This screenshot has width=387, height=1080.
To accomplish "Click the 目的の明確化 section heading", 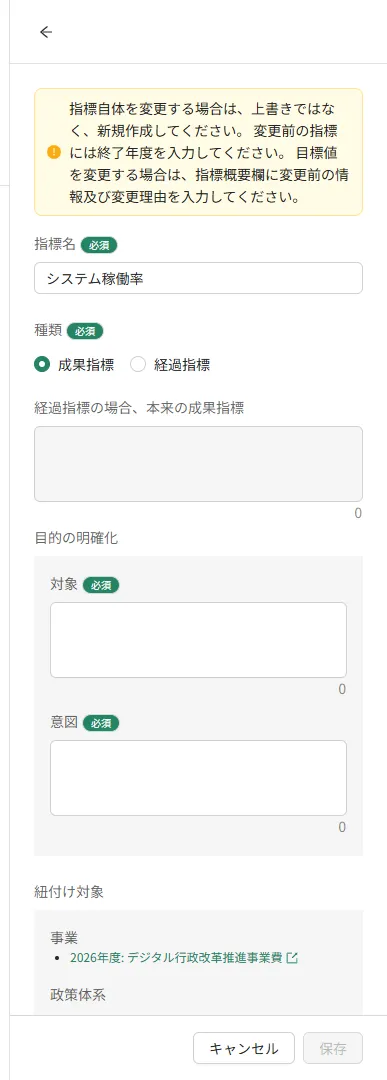I will coord(76,538).
